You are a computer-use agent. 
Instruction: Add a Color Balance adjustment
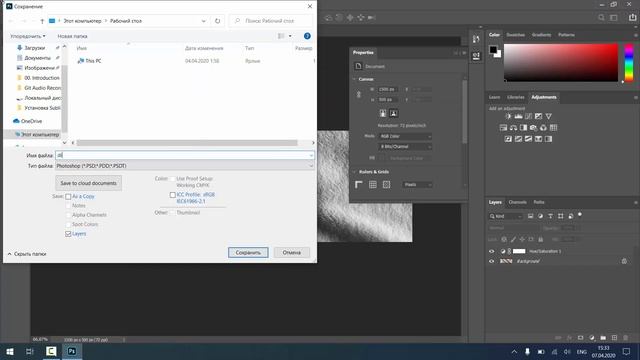click(x=513, y=128)
